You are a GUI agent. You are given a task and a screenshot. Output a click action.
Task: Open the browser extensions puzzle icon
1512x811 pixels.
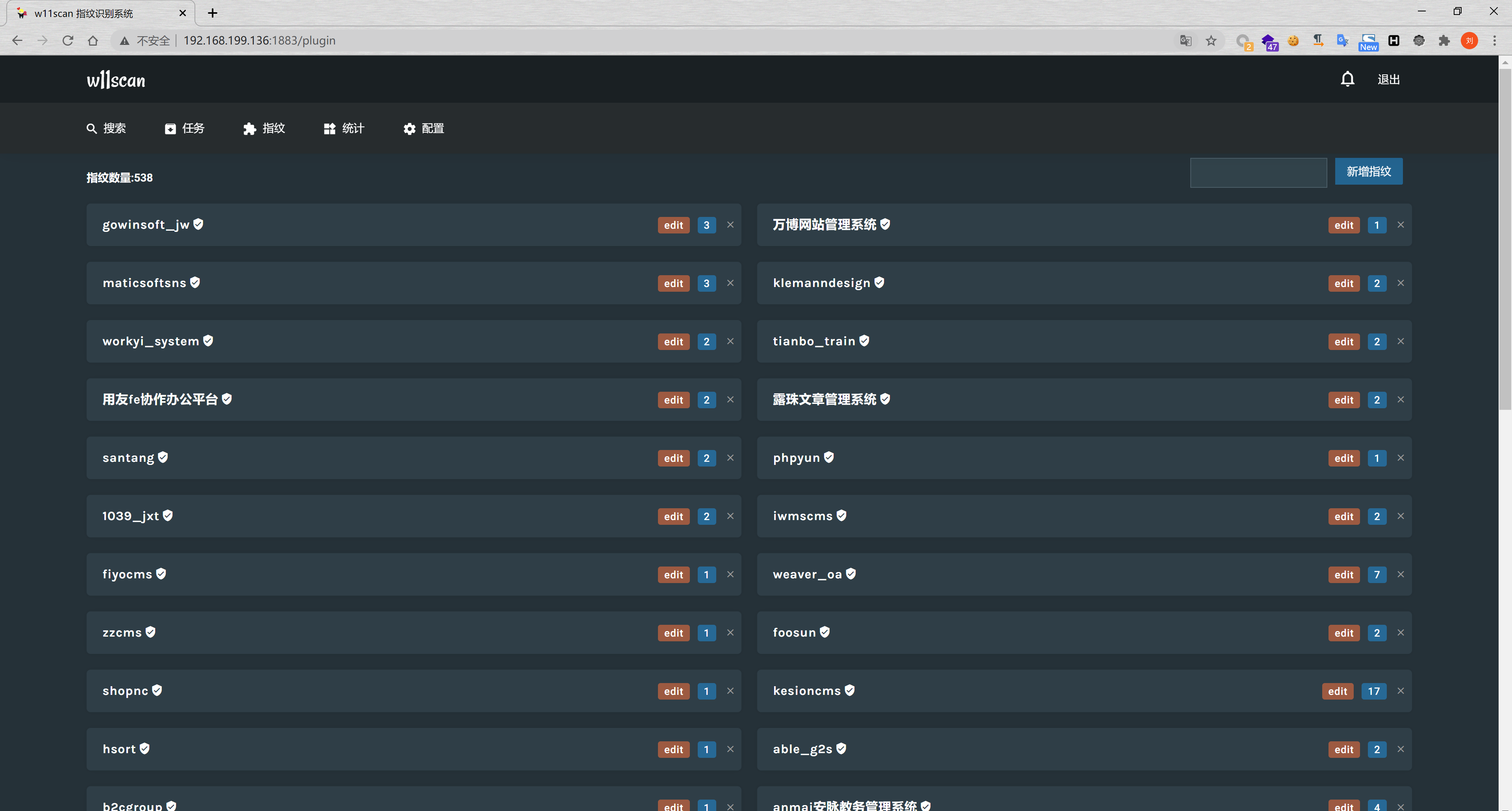click(1444, 41)
